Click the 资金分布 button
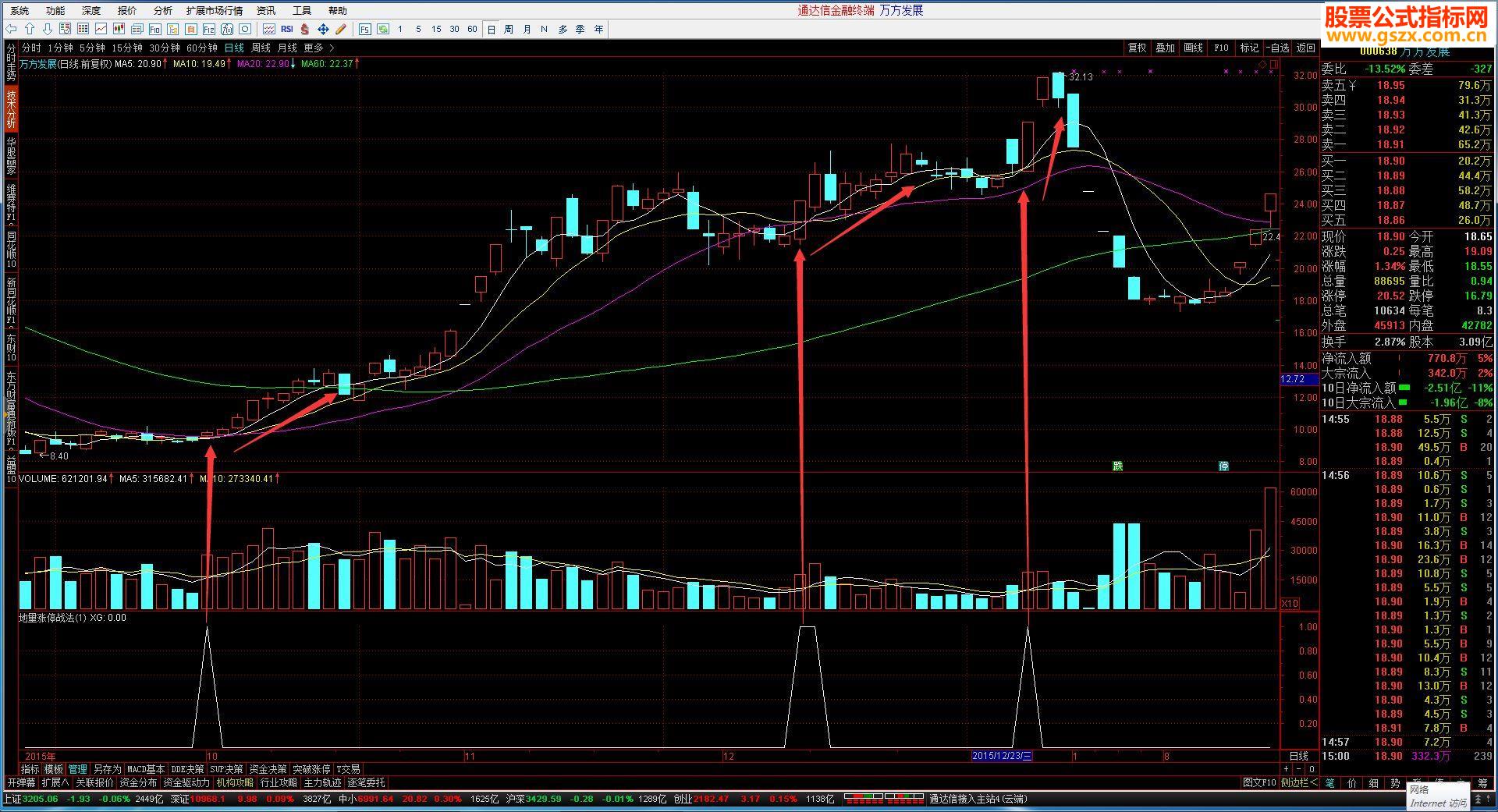Screen dimensions: 1498x812 [x=138, y=782]
